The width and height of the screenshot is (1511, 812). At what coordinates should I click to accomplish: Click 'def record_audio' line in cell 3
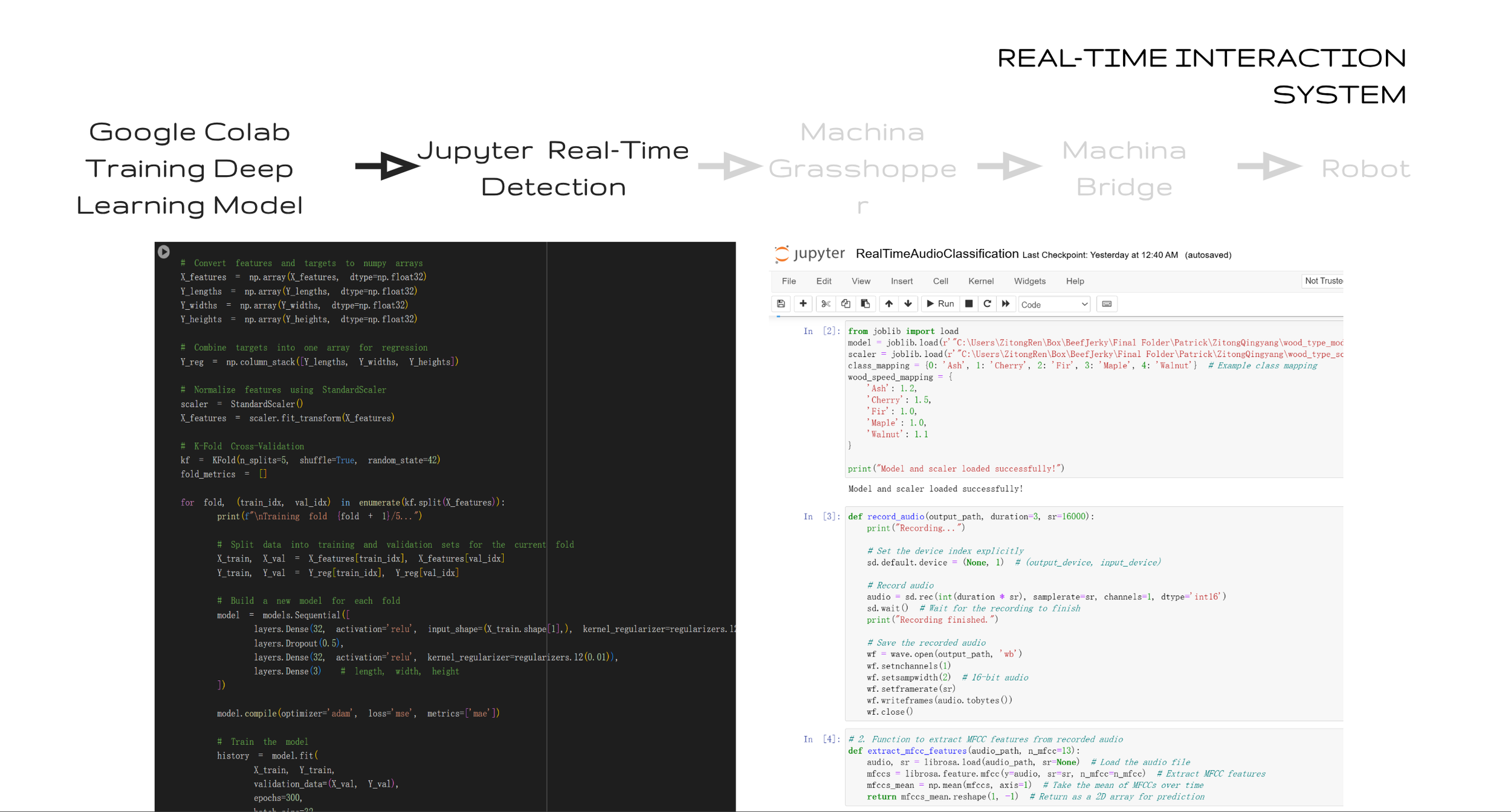point(971,517)
